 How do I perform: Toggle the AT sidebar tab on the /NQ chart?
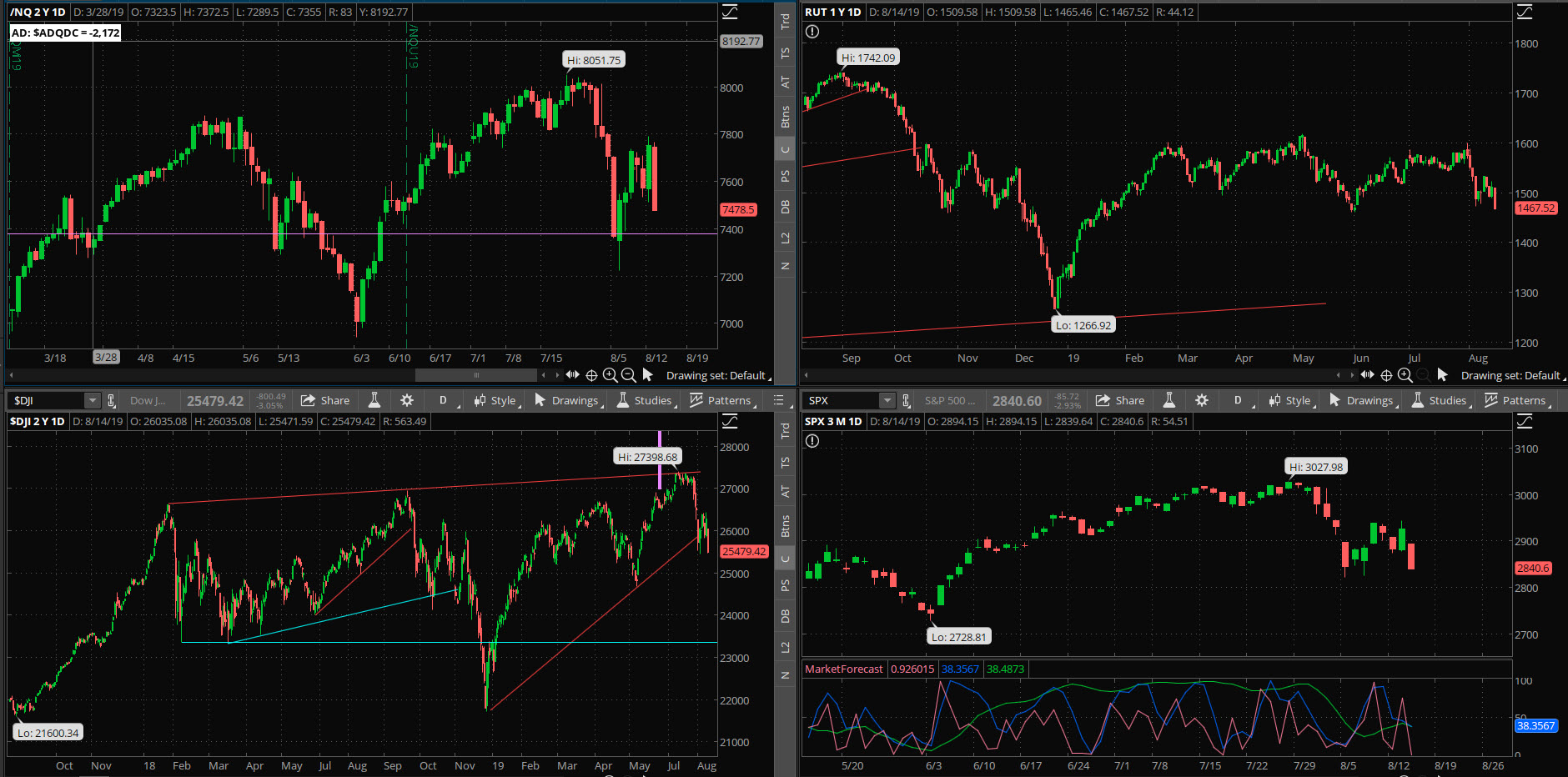pyautogui.click(x=785, y=82)
